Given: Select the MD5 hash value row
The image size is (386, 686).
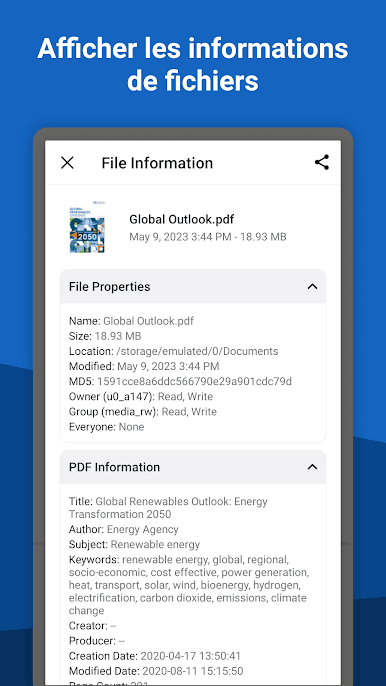Looking at the screenshot, I should pyautogui.click(x=180, y=381).
